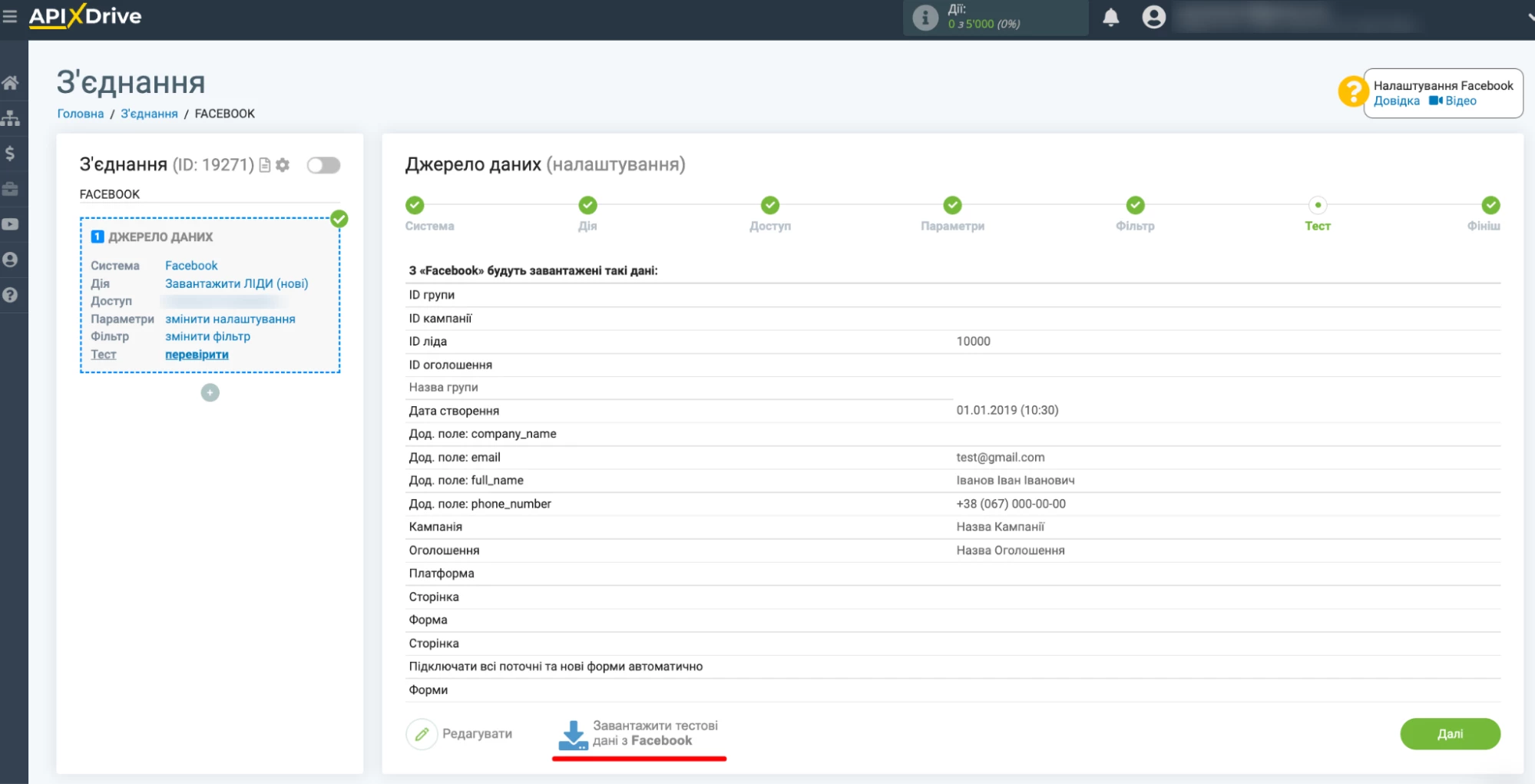
Task: Click the pencil edit icon
Action: [x=421, y=734]
